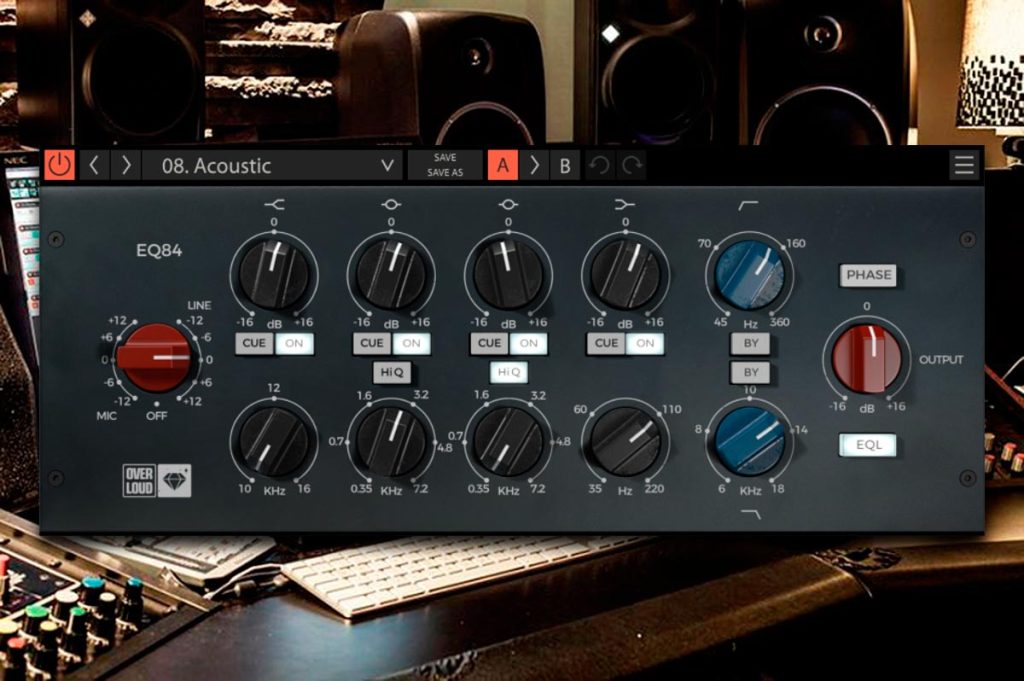1024x681 pixels.
Task: Copy A to B arrow icon
Action: [x=534, y=166]
